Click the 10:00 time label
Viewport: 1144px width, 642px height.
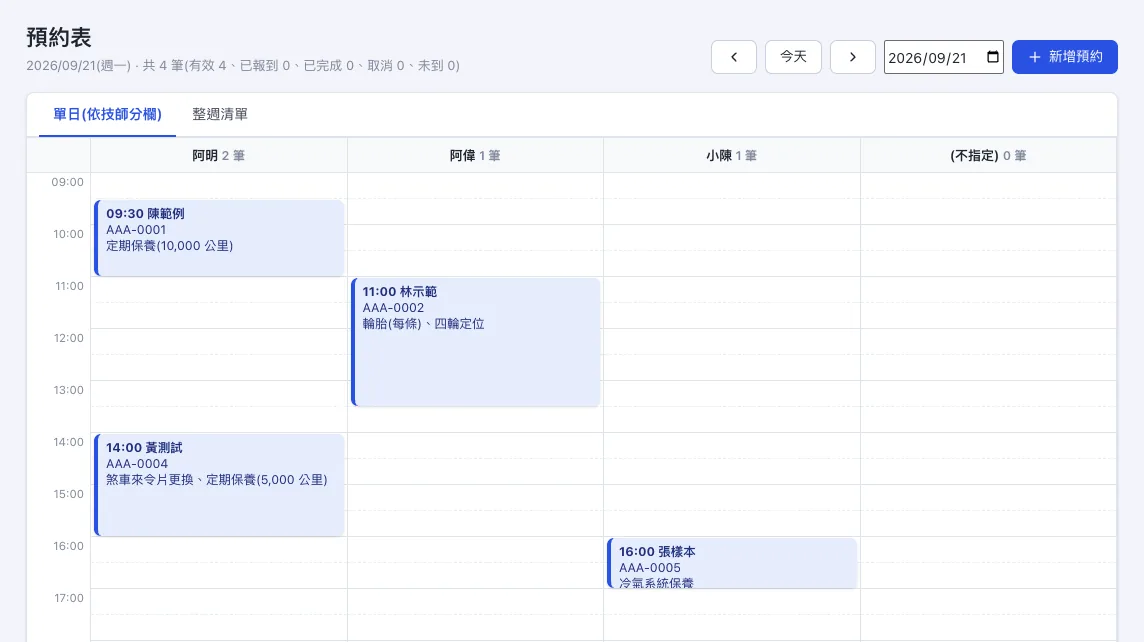coord(68,234)
